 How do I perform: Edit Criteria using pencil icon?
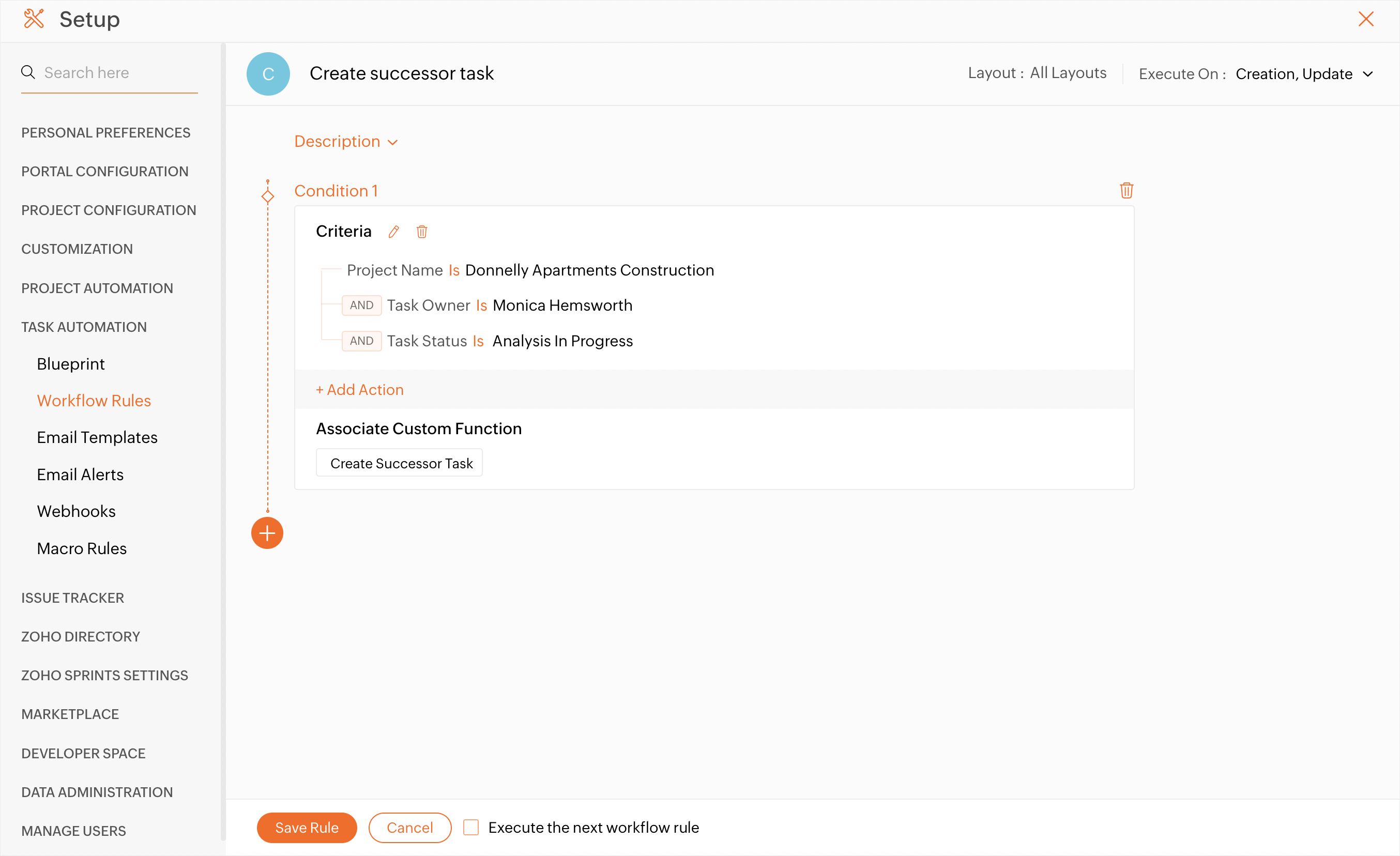(394, 232)
